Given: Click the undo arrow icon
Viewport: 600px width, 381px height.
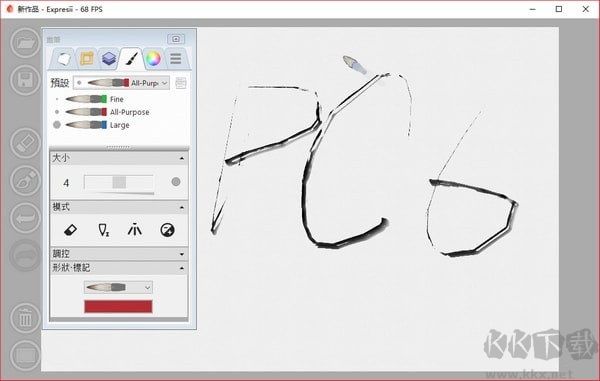Looking at the screenshot, I should 25,218.
